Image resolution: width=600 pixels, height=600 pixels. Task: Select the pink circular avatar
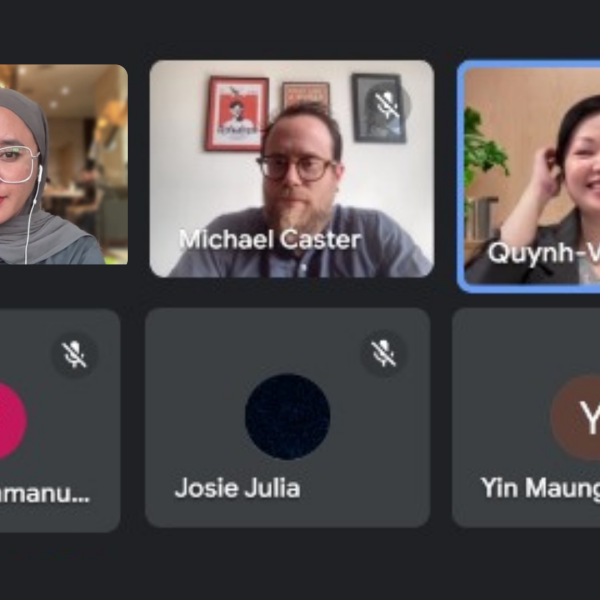pos(11,420)
